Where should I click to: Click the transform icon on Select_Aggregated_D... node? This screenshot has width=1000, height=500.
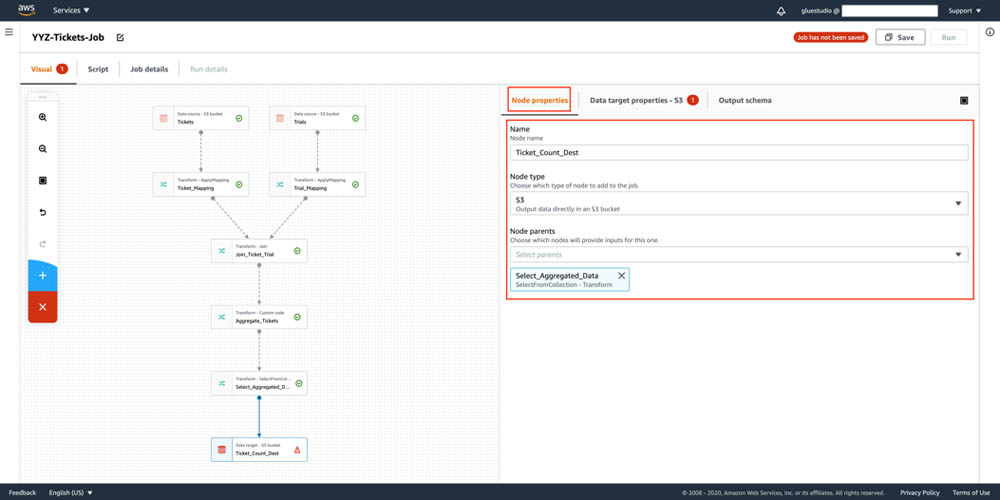(222, 383)
